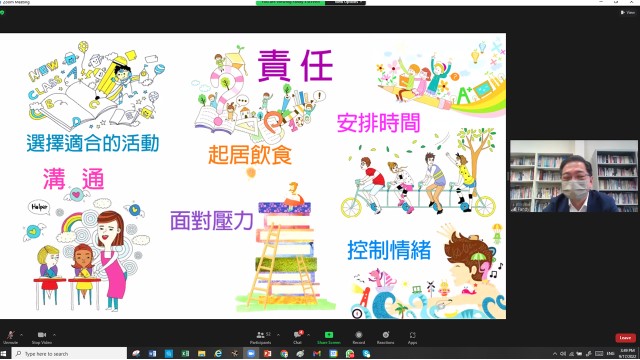This screenshot has height=360, width=640.
Task: Open the Reactions menu
Action: [385, 337]
